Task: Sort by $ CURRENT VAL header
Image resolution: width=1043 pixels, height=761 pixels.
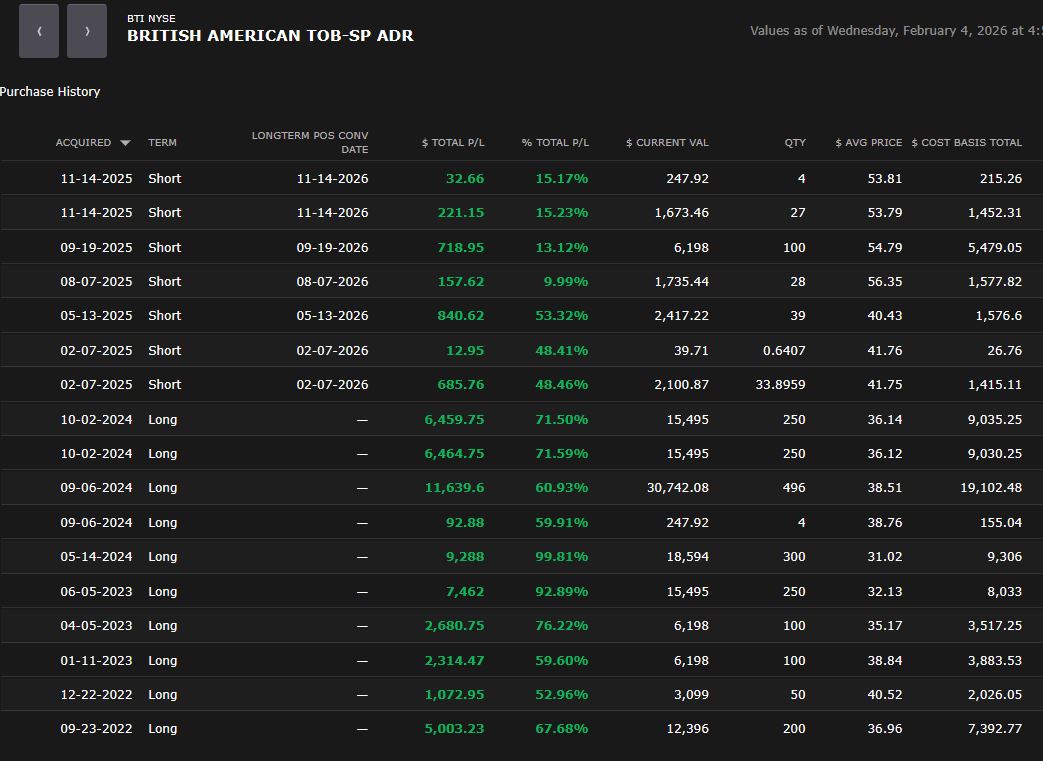Action: (667, 142)
